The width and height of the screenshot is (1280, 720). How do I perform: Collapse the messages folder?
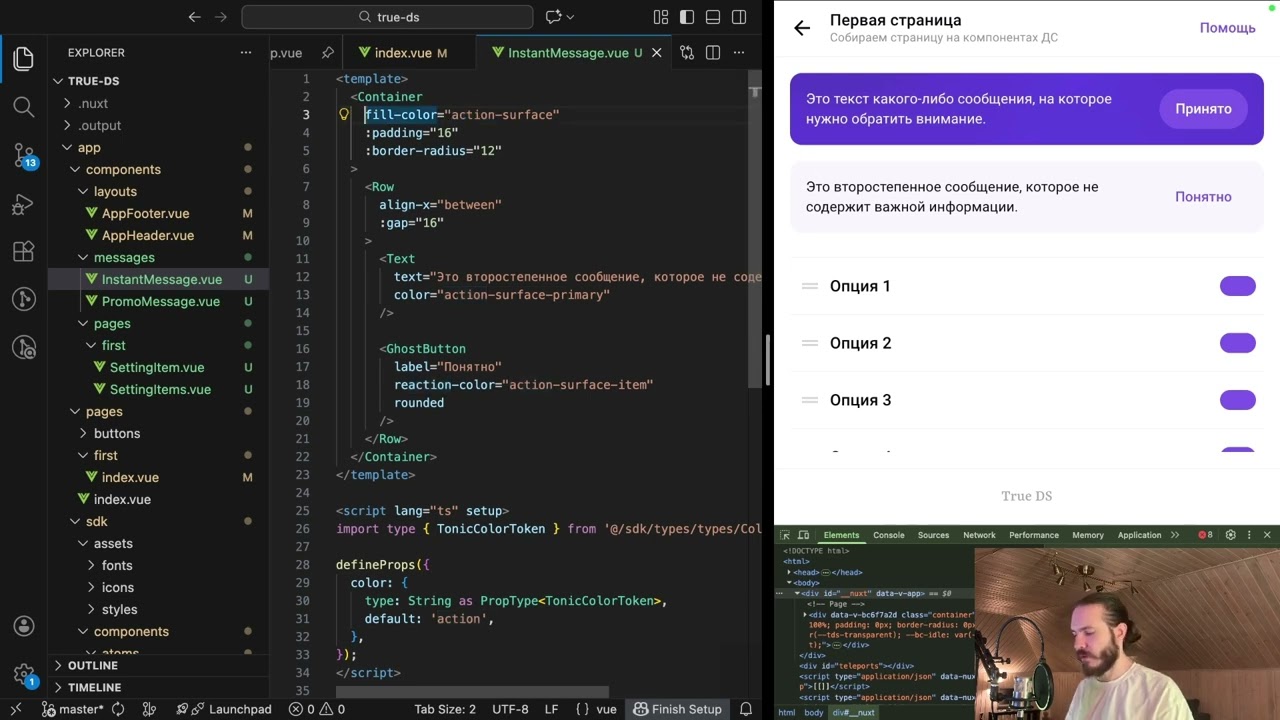coord(84,257)
